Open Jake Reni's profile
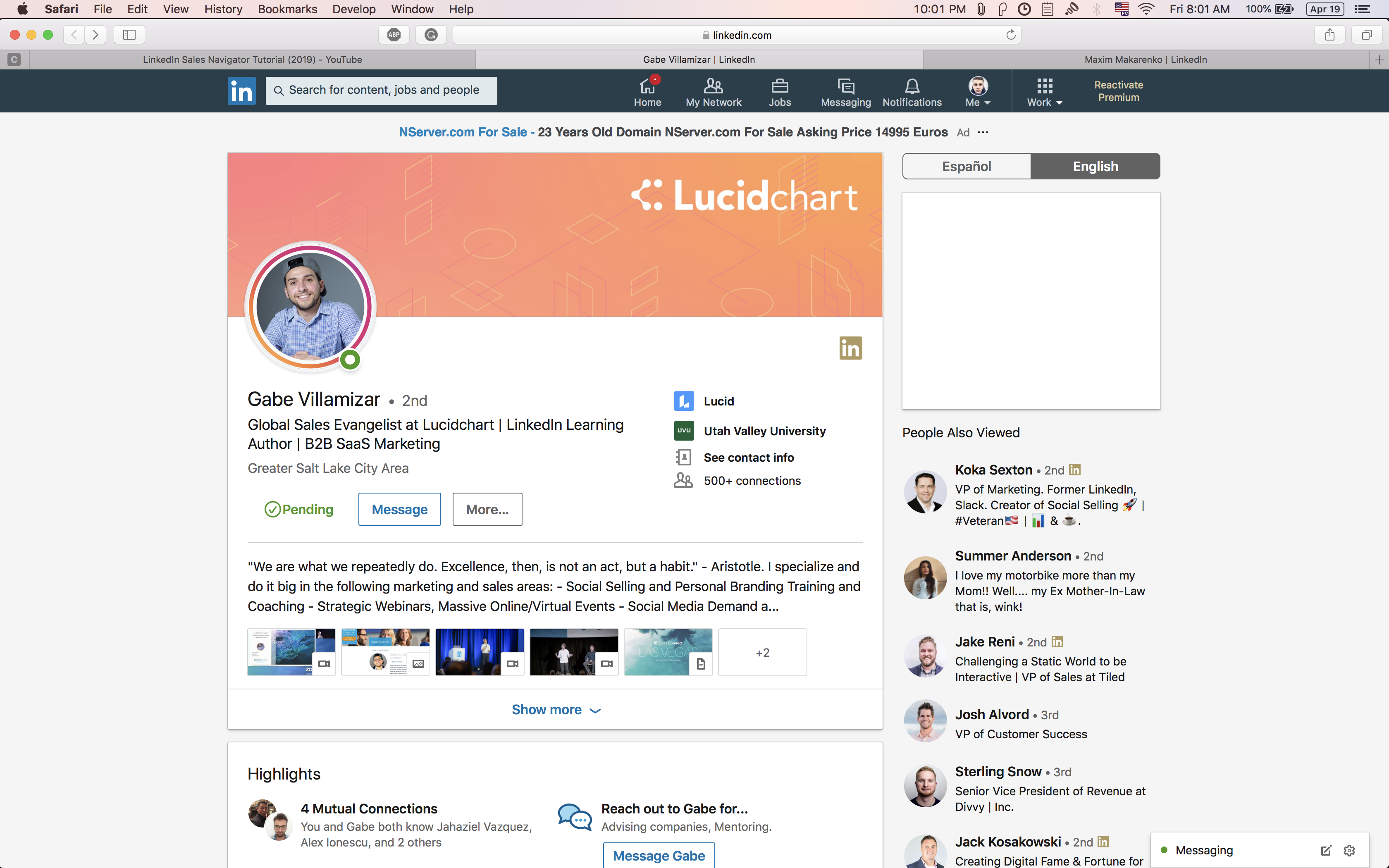1389x868 pixels. [984, 642]
